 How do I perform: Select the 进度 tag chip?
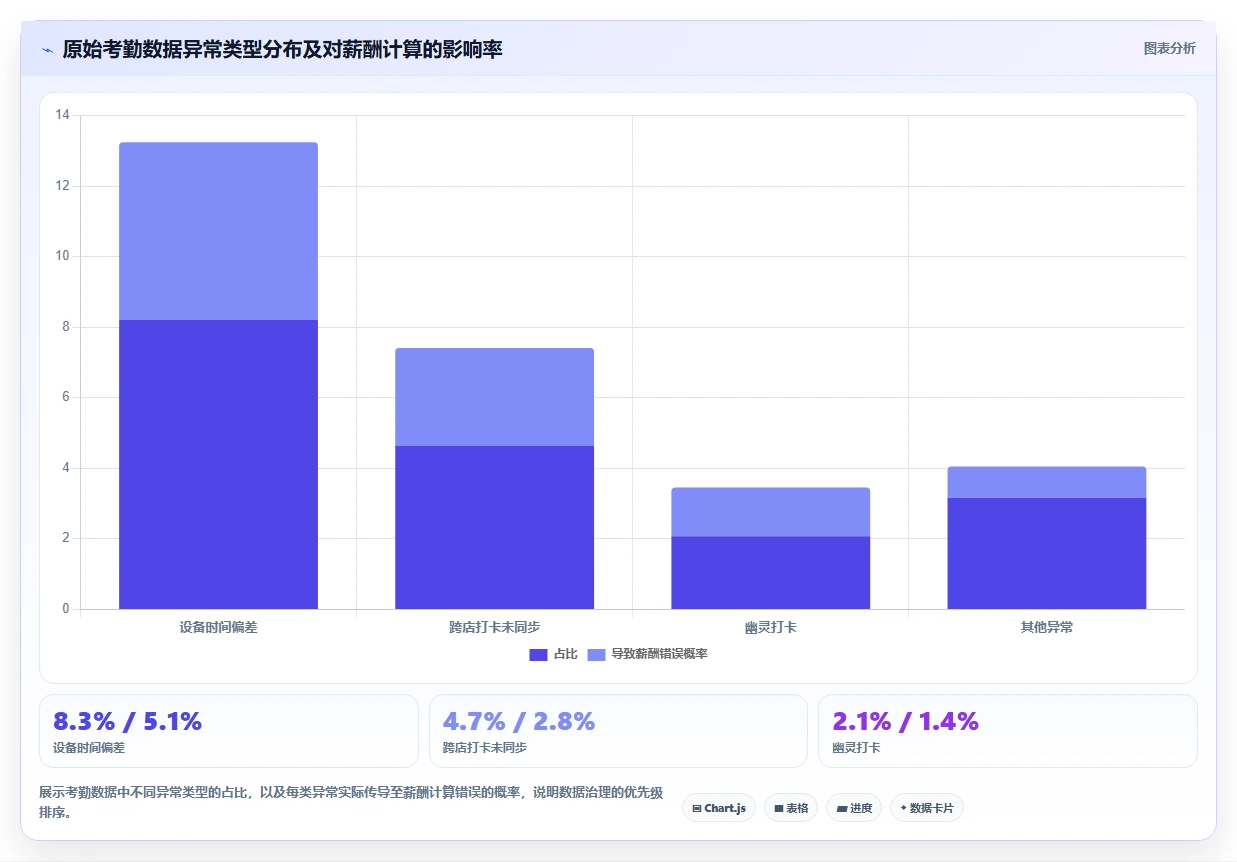pyautogui.click(x=854, y=808)
